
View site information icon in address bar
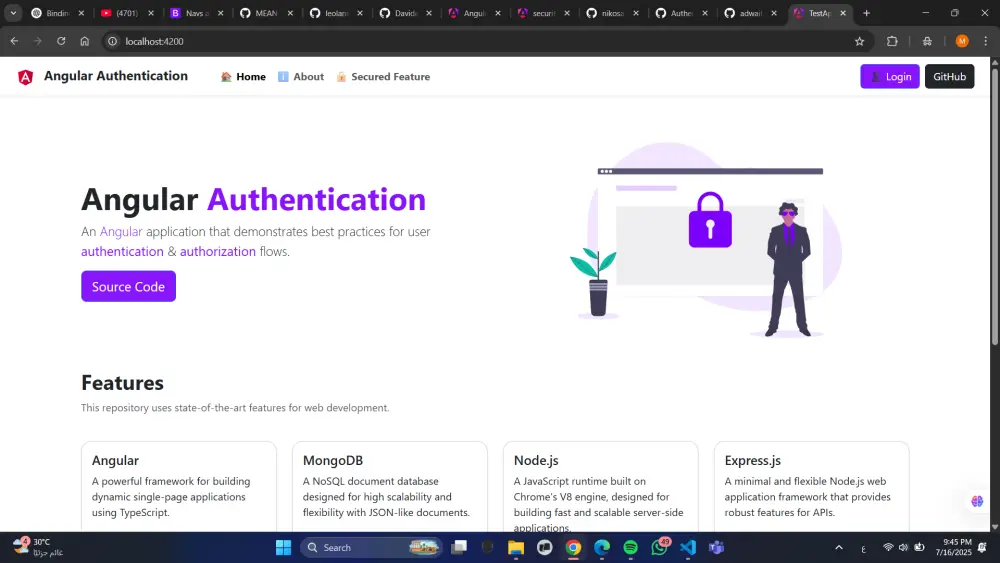coord(113,41)
